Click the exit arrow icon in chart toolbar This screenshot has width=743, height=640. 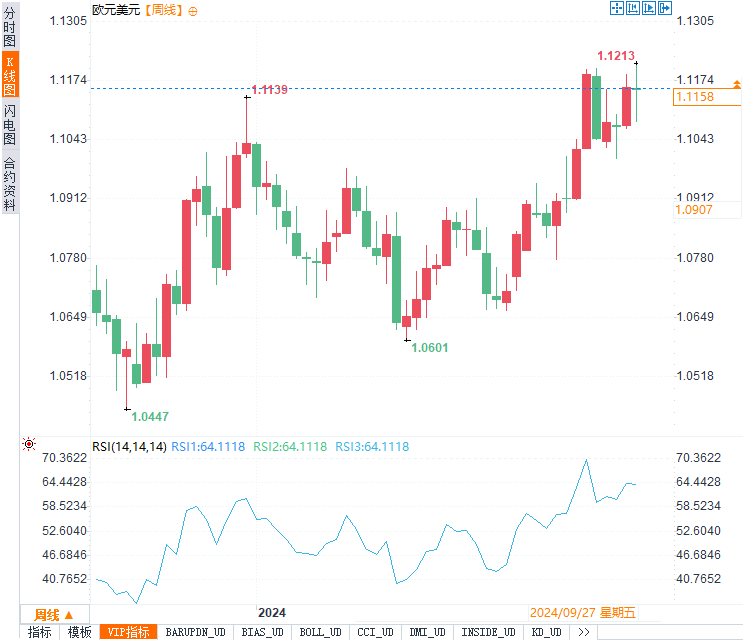(x=665, y=8)
